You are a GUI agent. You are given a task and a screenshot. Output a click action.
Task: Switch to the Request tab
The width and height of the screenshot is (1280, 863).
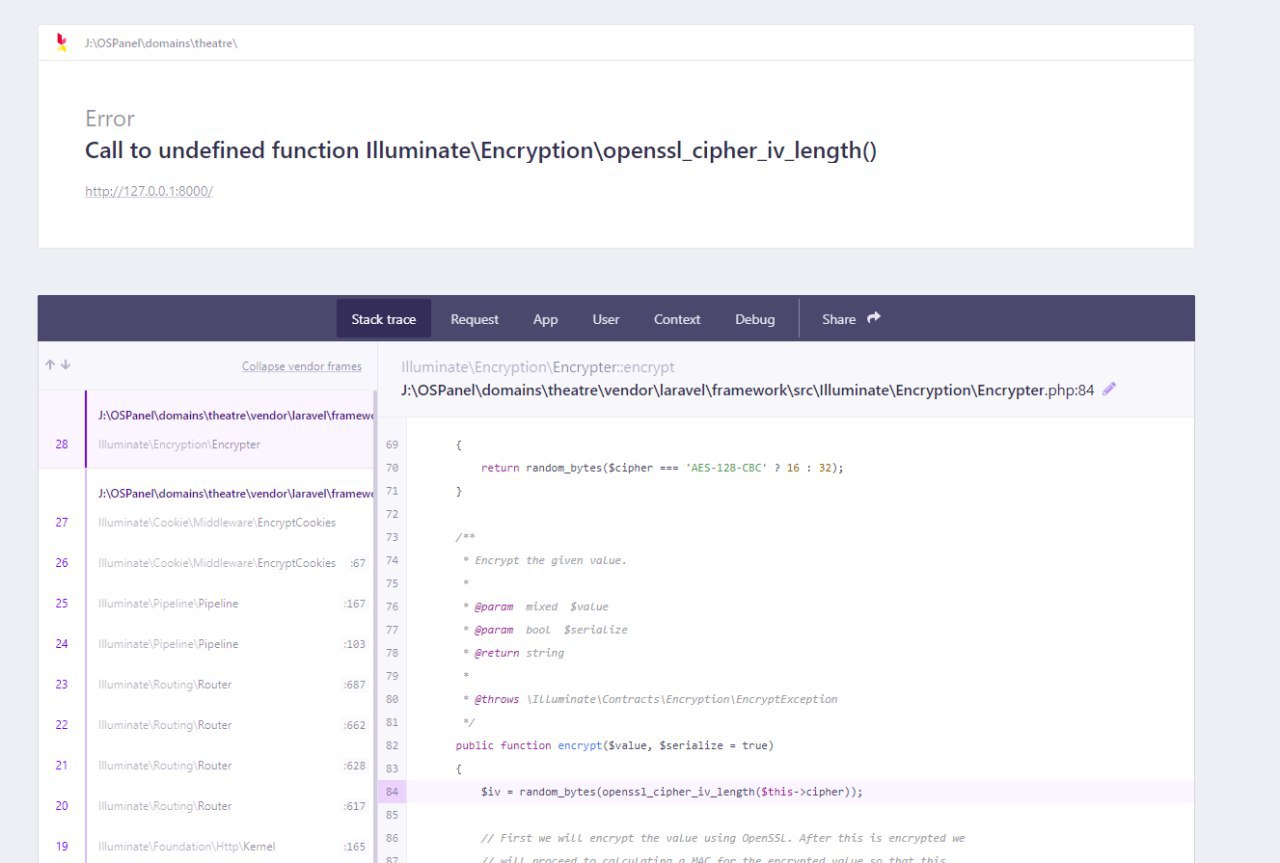[x=474, y=319]
